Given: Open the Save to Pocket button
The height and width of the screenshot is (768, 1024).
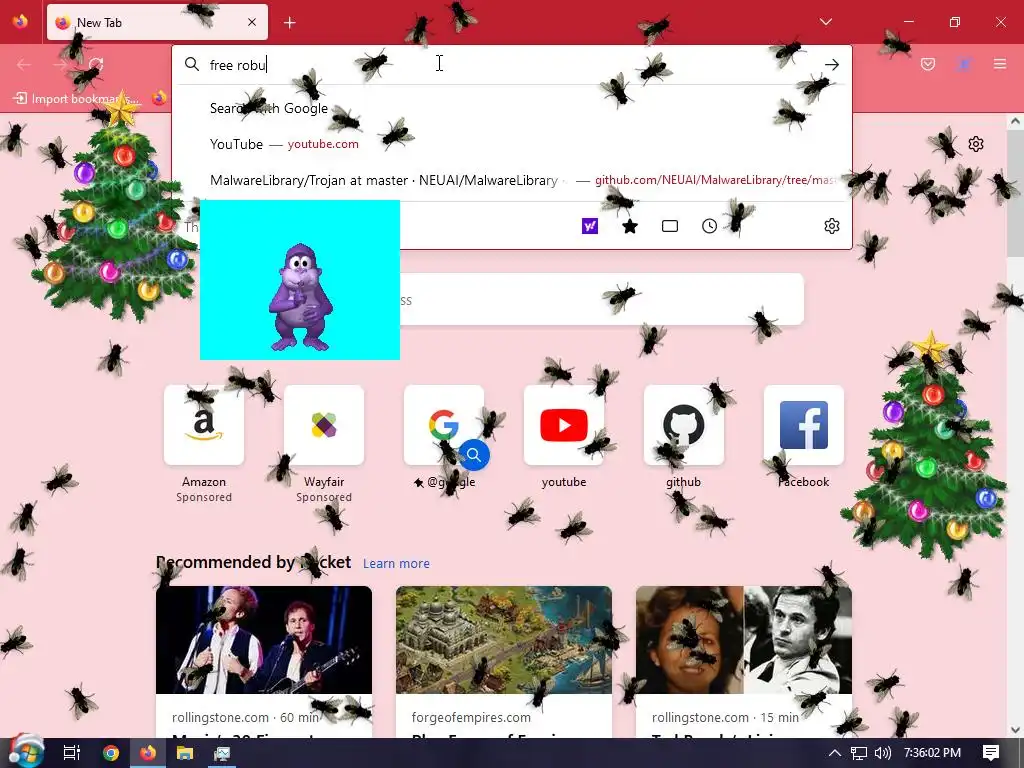Looking at the screenshot, I should 928,64.
